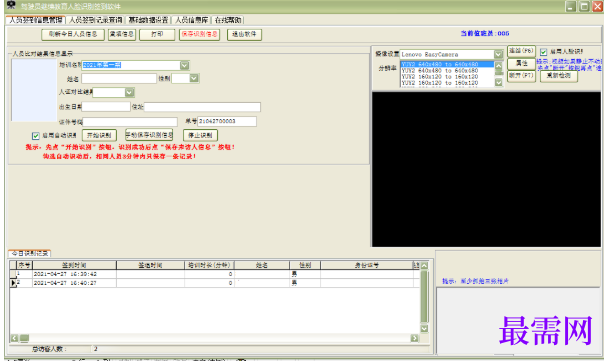
Task: Click the resolution list scroll-up arrow
Action: (x=498, y=65)
